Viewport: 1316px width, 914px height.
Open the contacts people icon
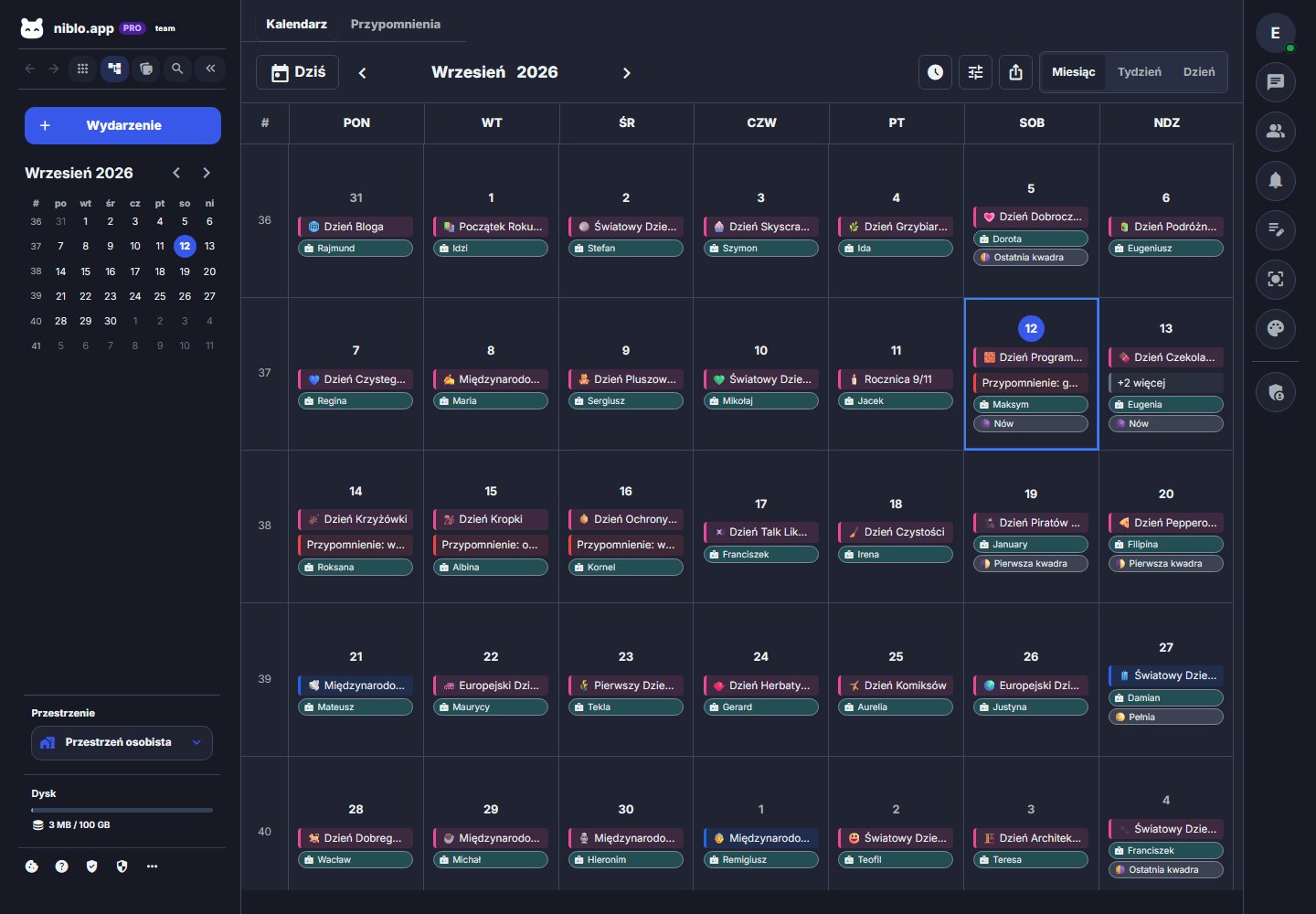pos(1275,131)
